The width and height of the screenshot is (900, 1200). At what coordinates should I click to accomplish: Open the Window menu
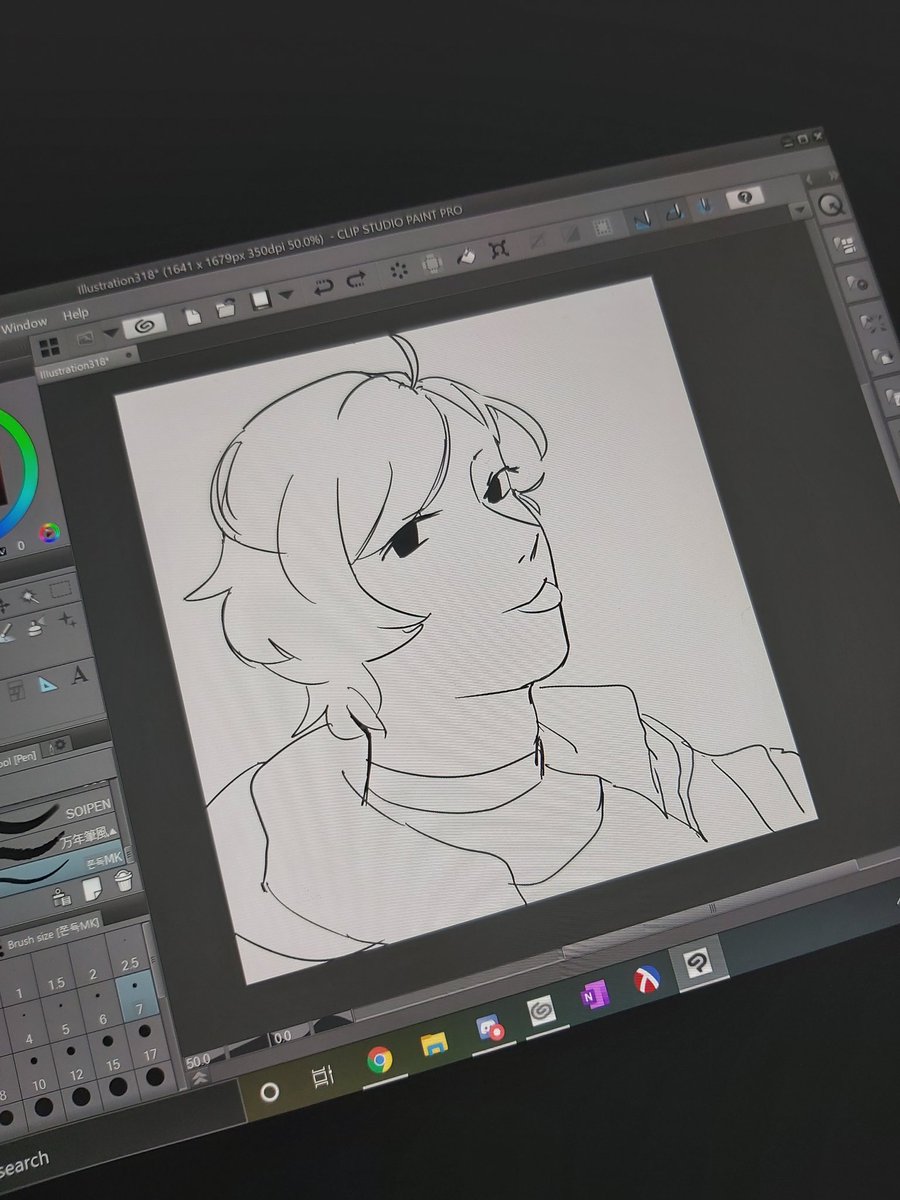tap(24, 325)
